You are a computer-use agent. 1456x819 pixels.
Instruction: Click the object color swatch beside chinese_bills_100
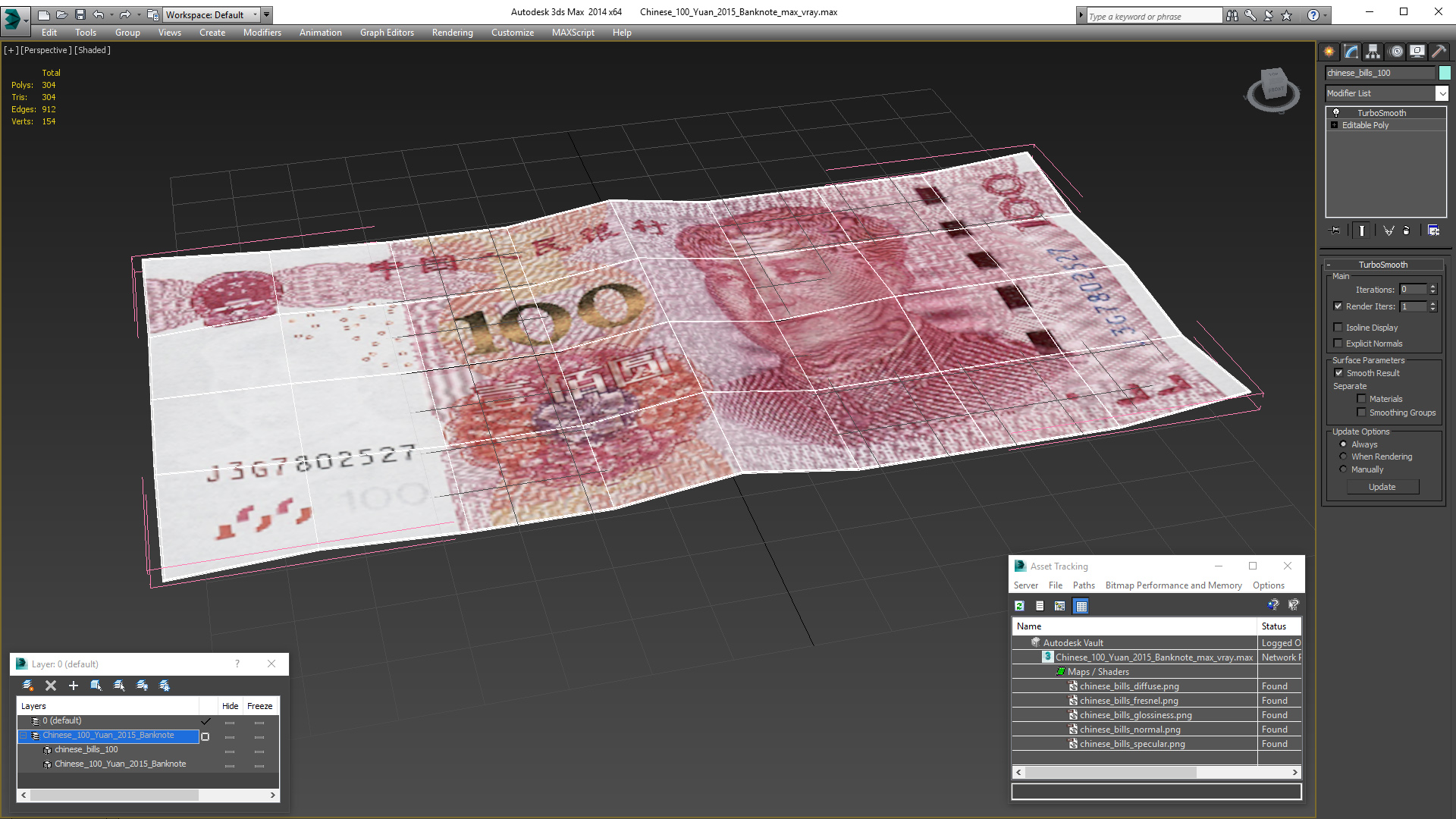click(1445, 73)
